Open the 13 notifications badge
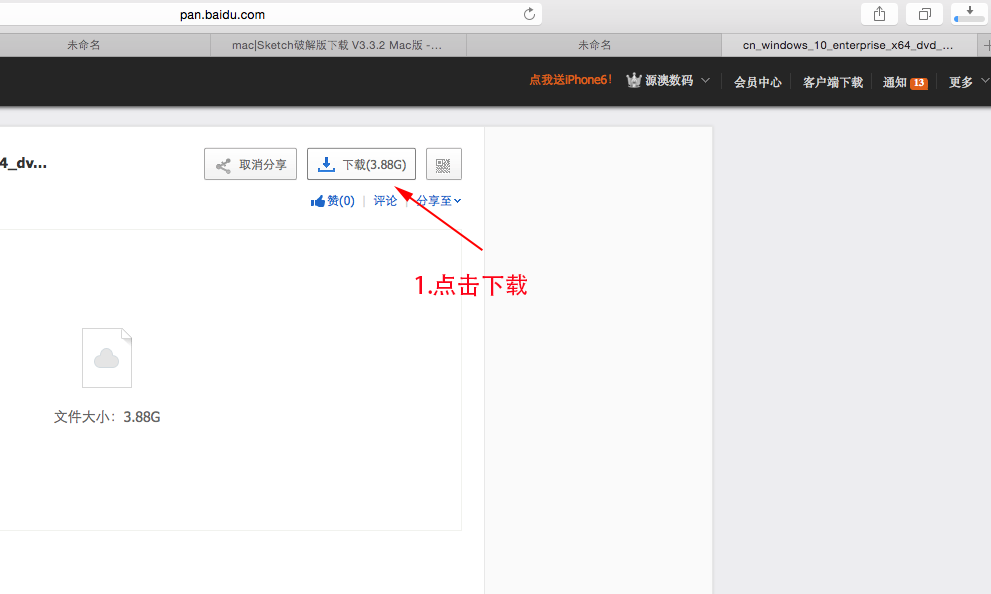The image size is (991, 594). pos(918,83)
